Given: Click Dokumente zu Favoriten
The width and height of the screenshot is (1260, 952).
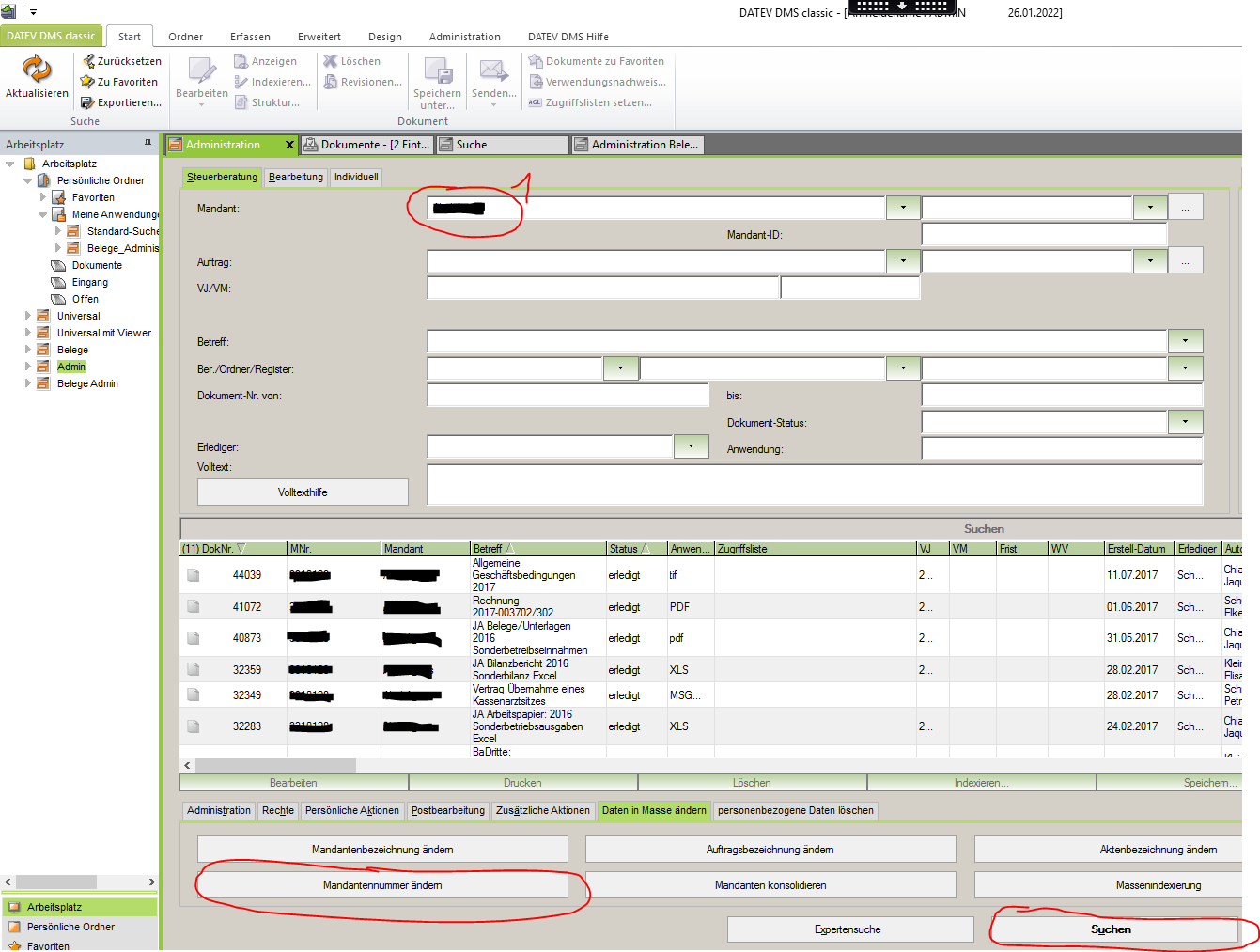Looking at the screenshot, I should tap(596, 61).
